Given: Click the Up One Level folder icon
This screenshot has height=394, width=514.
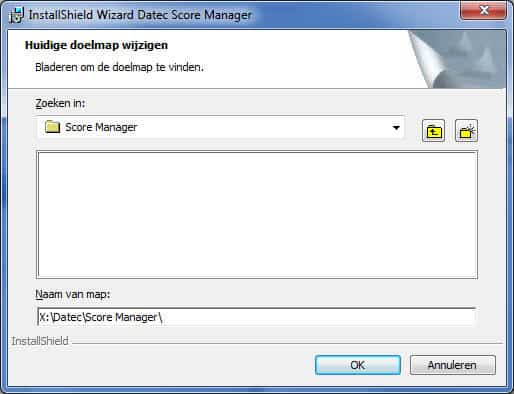Looking at the screenshot, I should [x=433, y=131].
